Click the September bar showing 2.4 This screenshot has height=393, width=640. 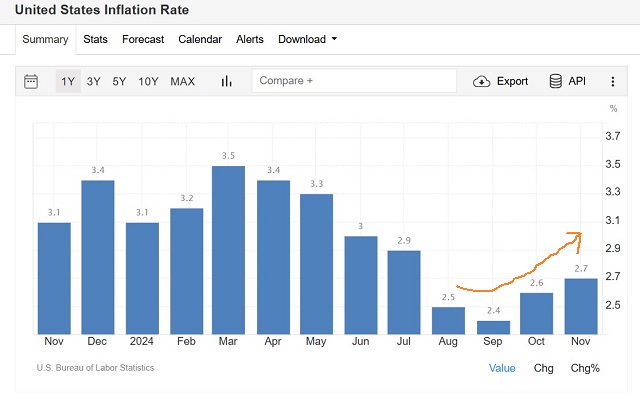(493, 328)
